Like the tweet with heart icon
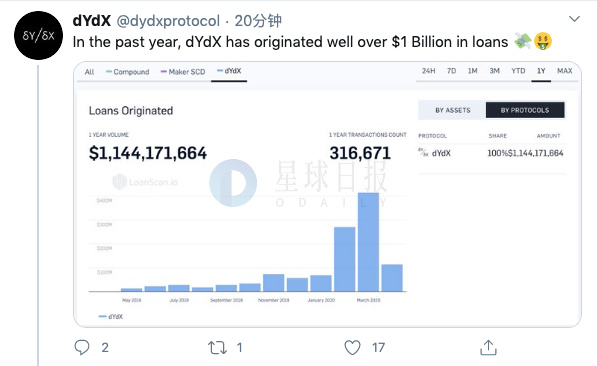 (352, 347)
